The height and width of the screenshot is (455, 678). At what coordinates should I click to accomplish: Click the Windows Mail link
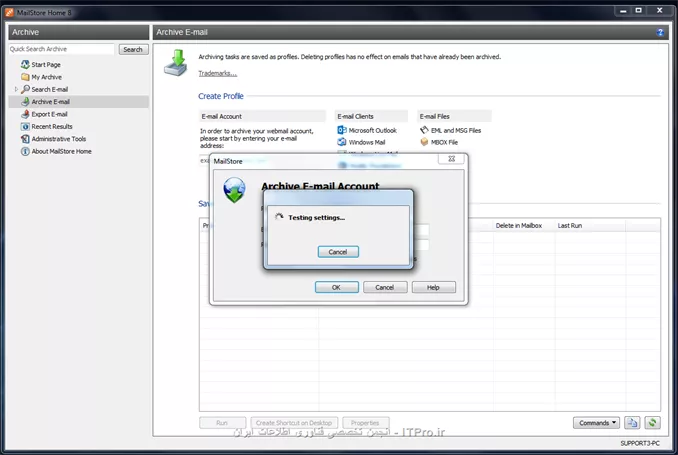[367, 142]
